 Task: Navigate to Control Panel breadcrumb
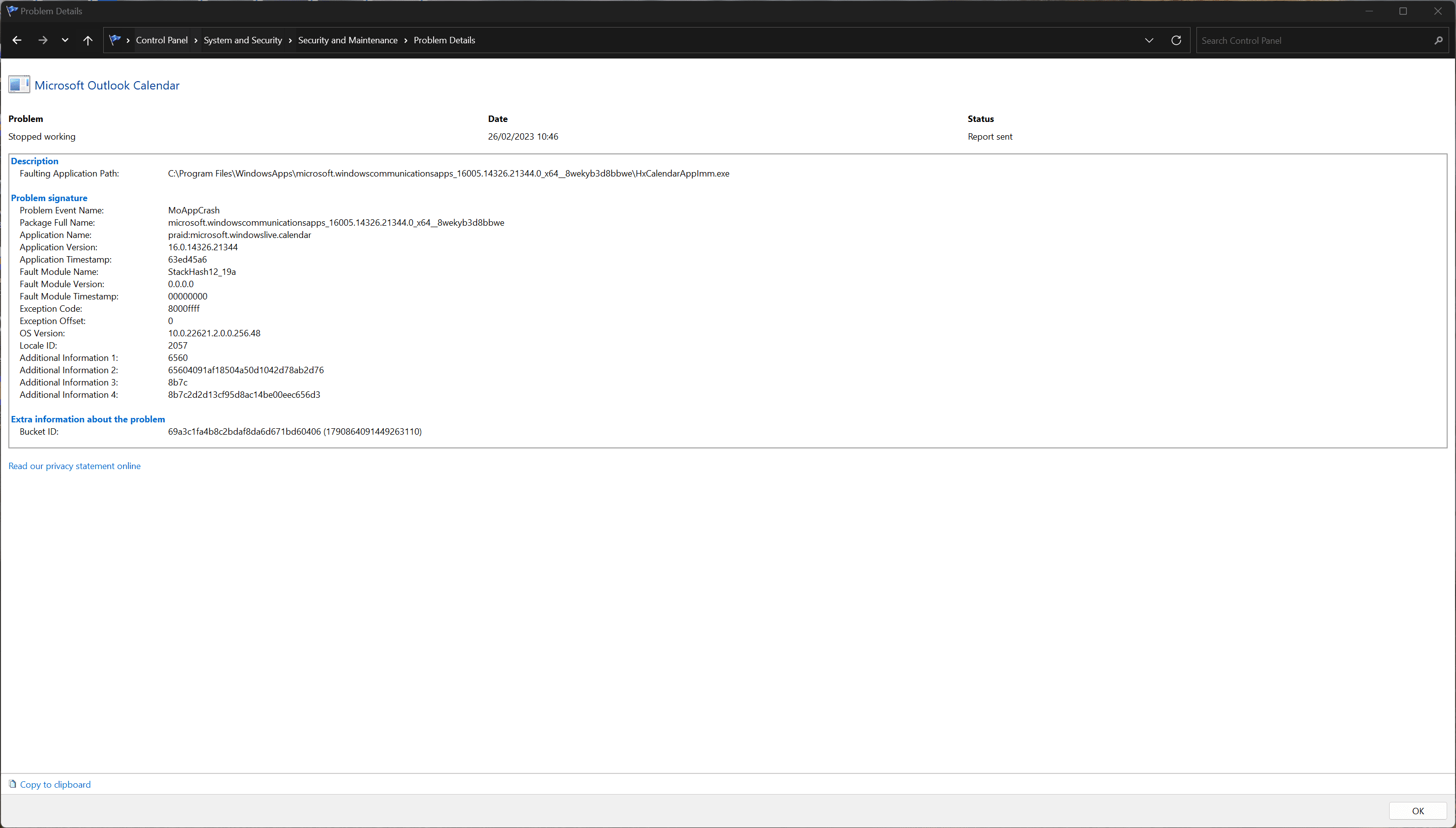pyautogui.click(x=161, y=40)
